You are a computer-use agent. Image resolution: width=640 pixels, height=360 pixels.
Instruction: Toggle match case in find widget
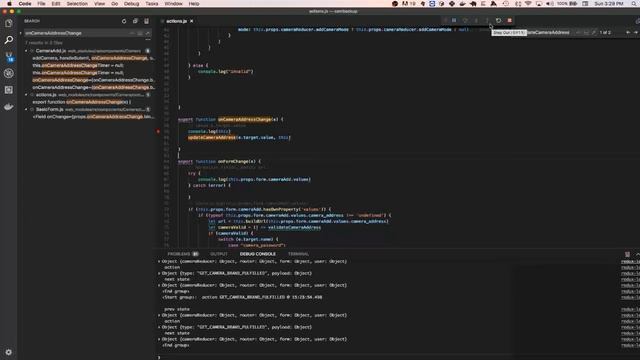(578, 32)
